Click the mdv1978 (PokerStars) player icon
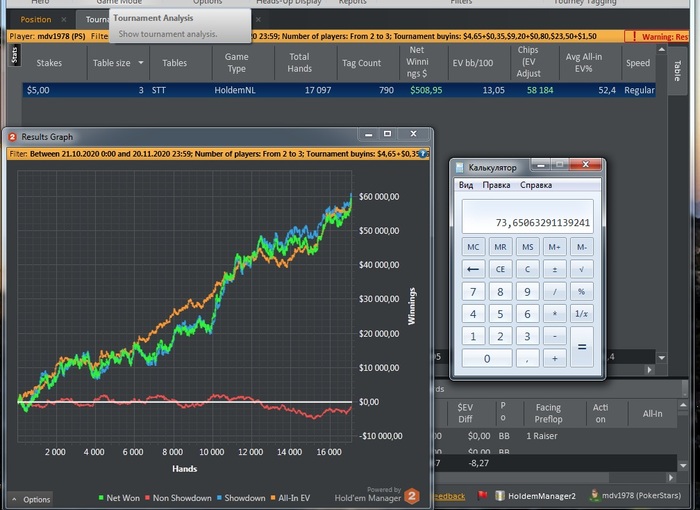The height and width of the screenshot is (510, 700). coord(595,495)
